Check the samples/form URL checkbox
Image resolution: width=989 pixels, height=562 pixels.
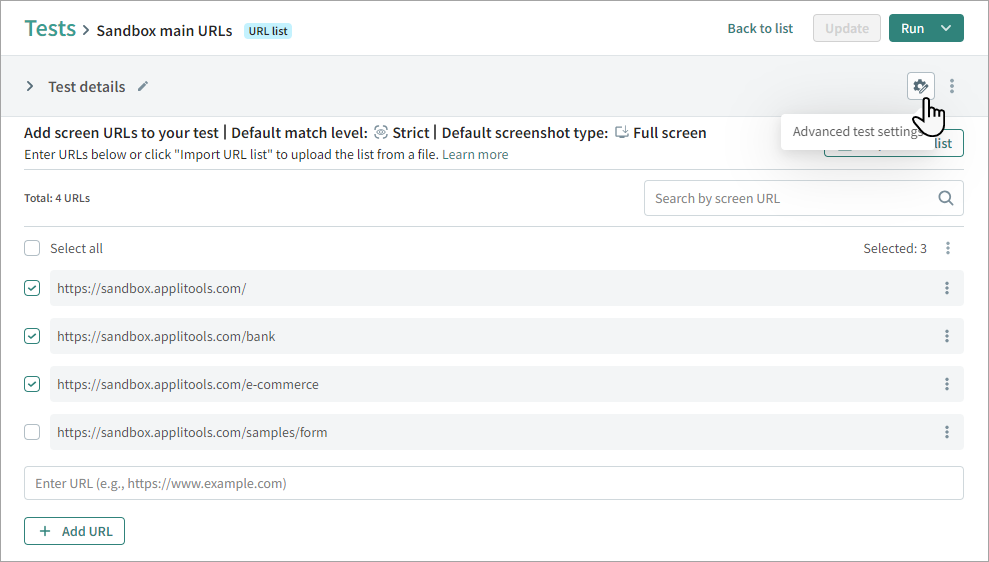point(32,432)
